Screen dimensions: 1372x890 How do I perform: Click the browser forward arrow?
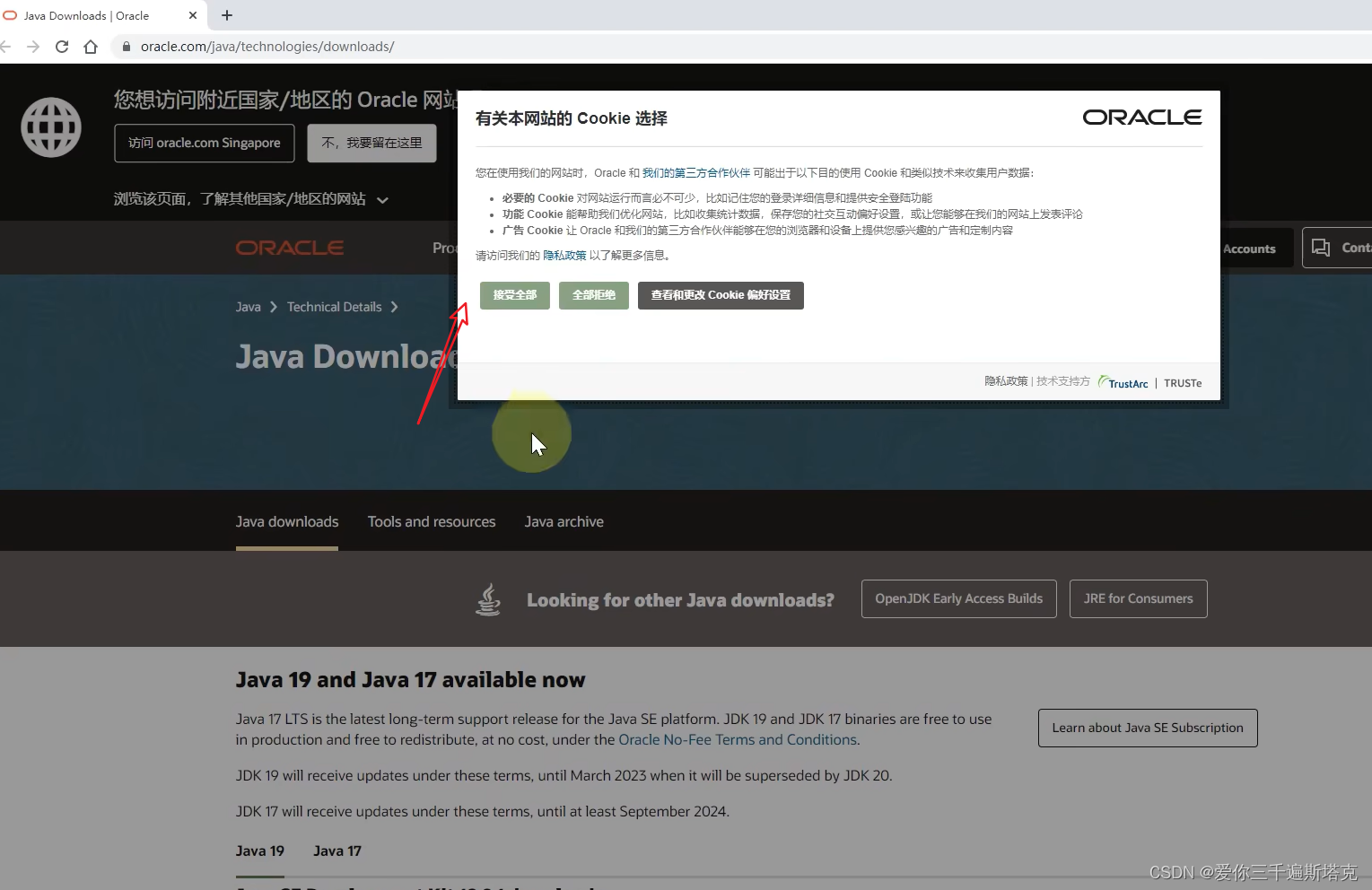point(33,47)
